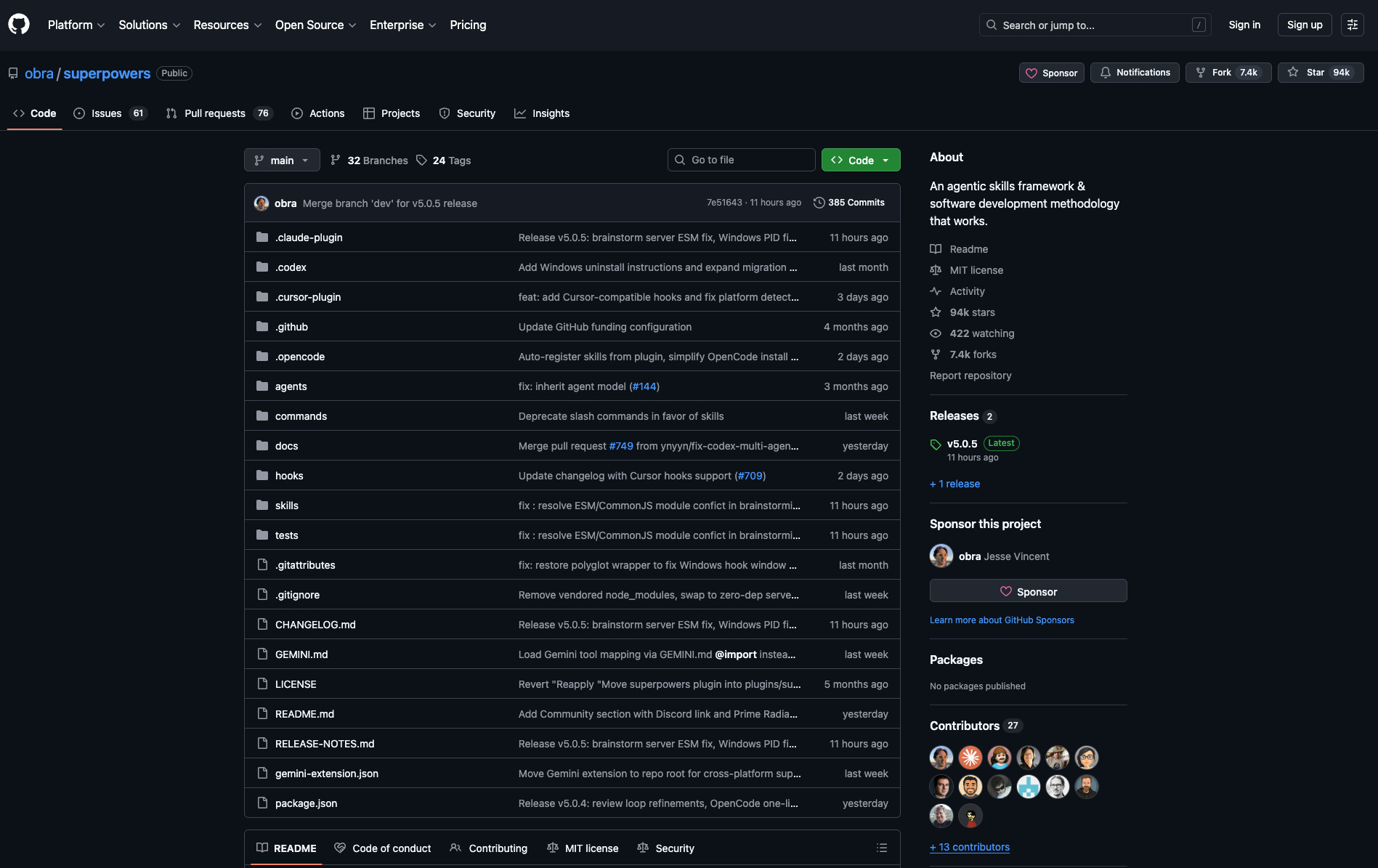View the 385 Commits history
This screenshot has height=868, width=1378.
pos(849,203)
